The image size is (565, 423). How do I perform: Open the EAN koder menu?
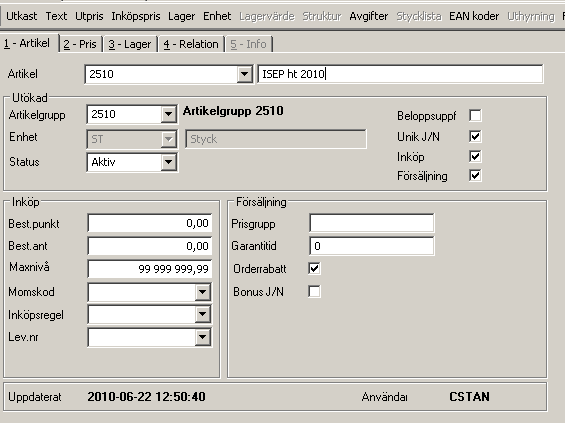[474, 16]
